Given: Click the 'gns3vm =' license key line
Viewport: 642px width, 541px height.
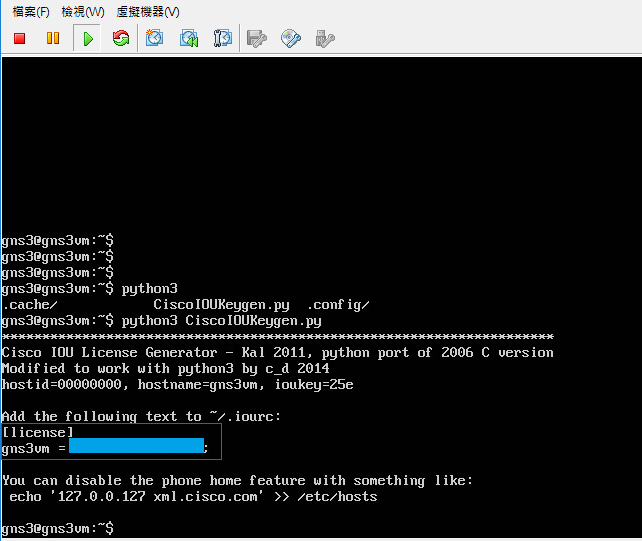Looking at the screenshot, I should point(105,448).
